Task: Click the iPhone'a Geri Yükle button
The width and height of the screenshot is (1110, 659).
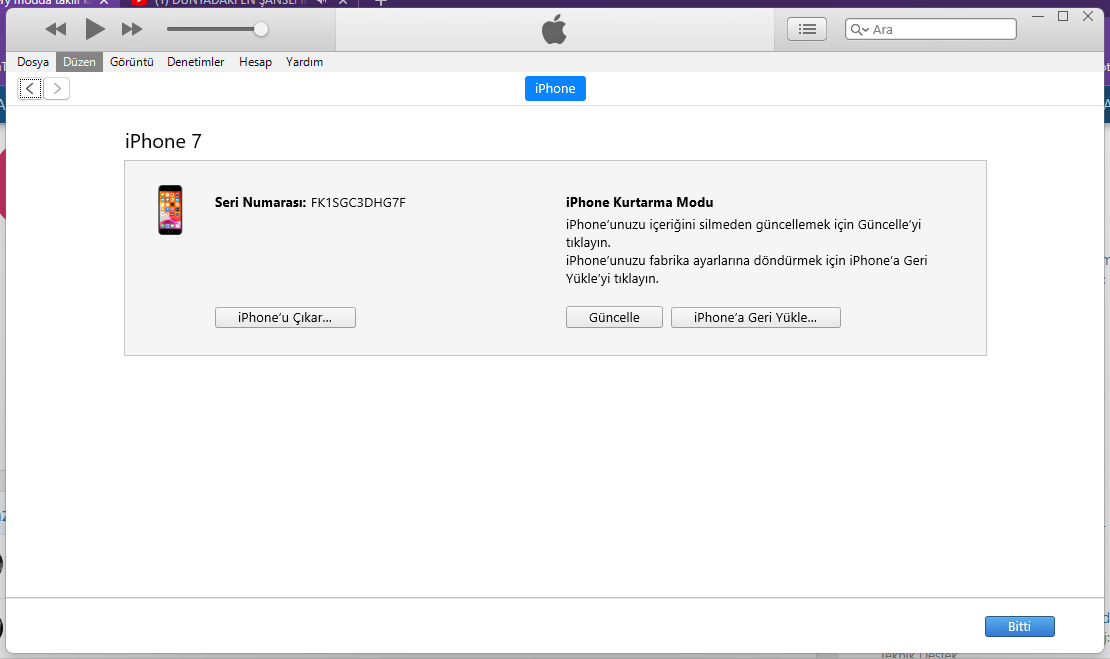Action: pyautogui.click(x=755, y=317)
